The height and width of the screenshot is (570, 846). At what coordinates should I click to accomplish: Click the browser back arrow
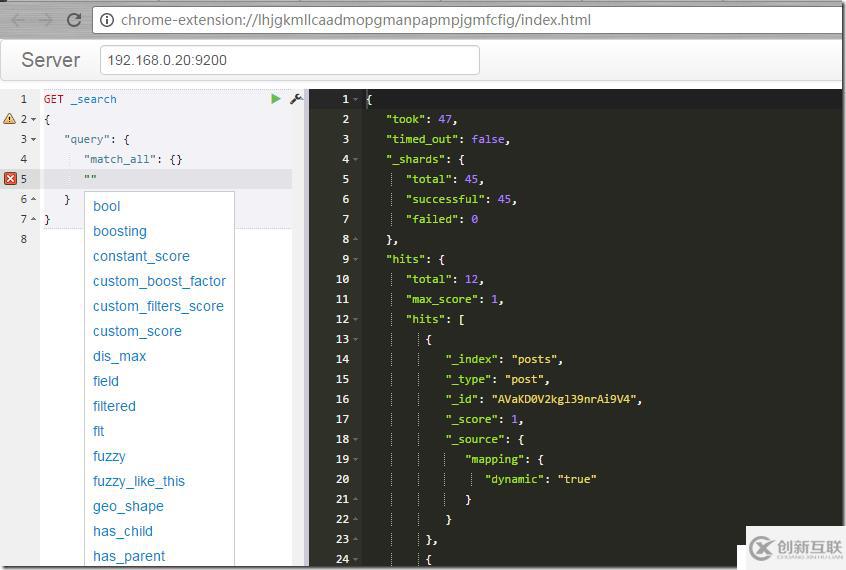[x=18, y=21]
